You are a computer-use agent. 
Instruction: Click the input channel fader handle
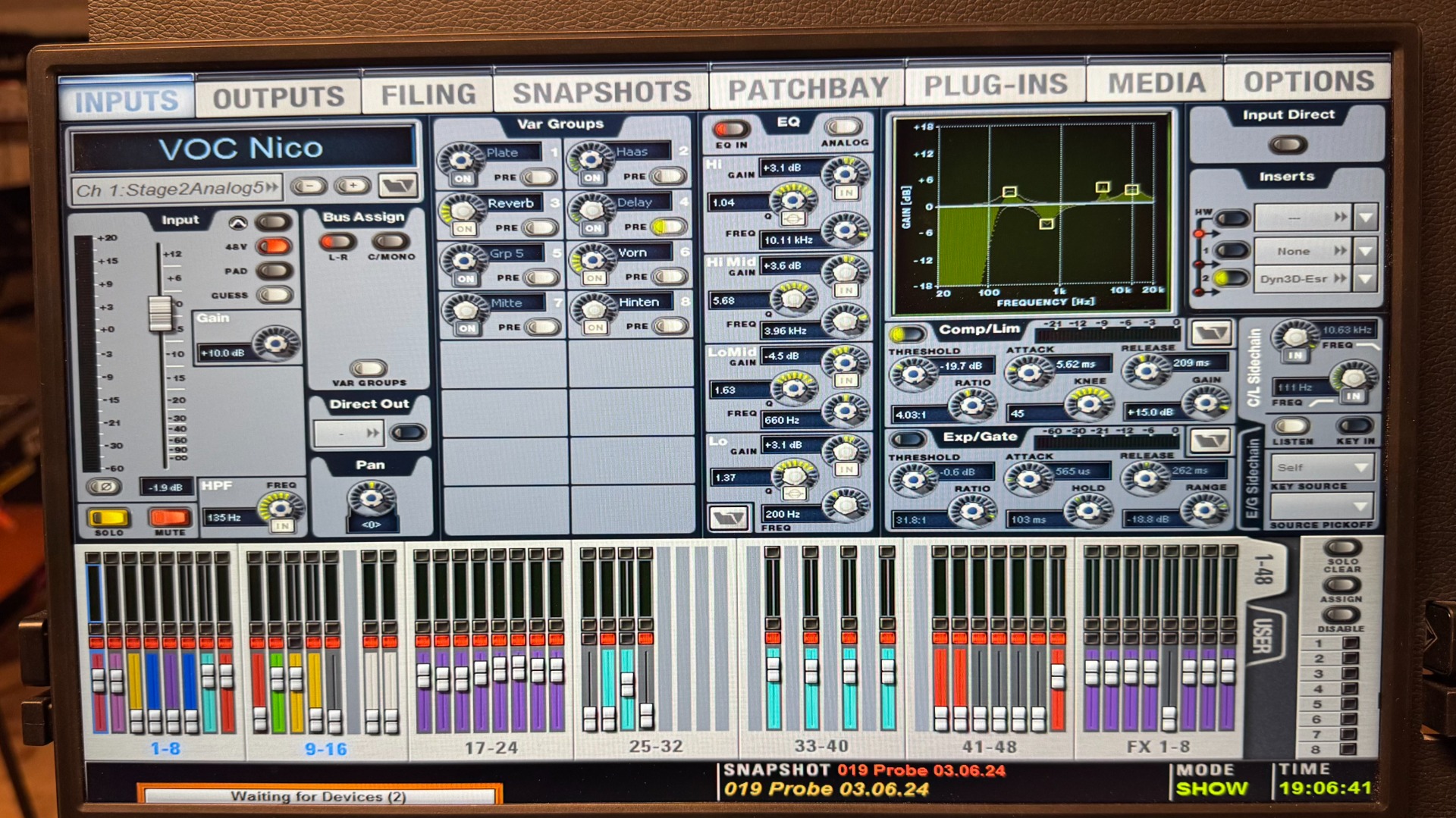point(160,314)
